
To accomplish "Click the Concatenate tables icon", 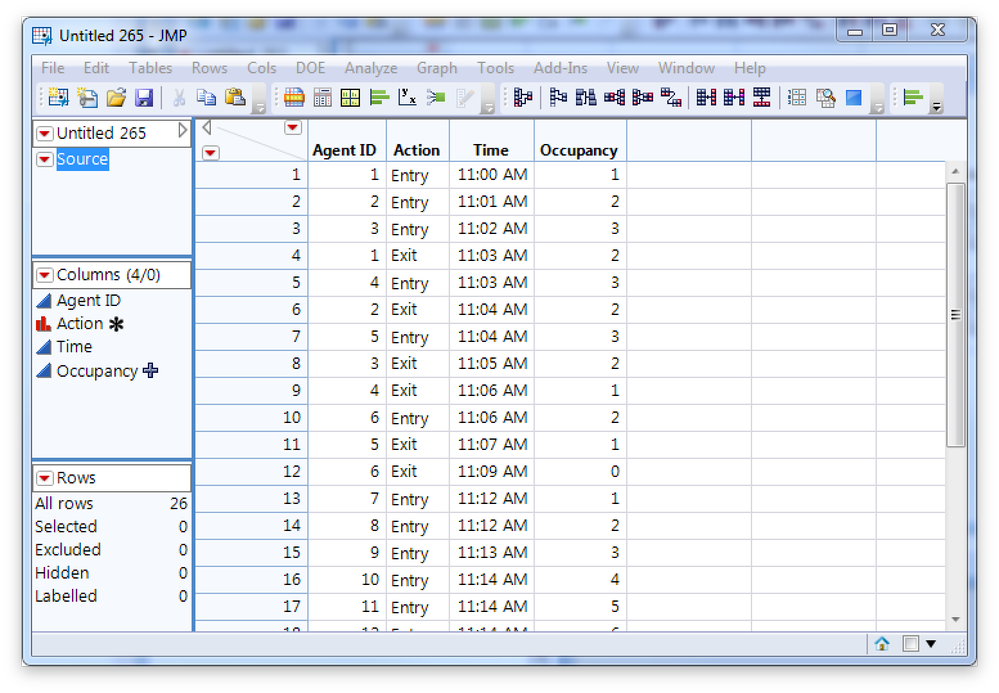I will [762, 97].
